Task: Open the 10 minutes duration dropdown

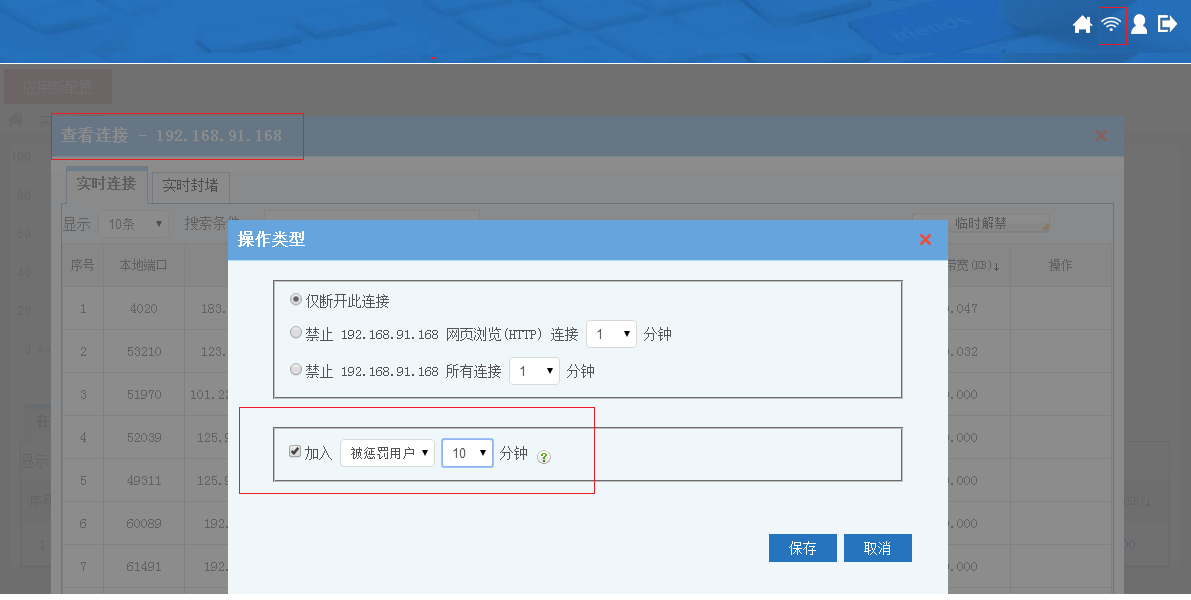Action: click(x=467, y=453)
